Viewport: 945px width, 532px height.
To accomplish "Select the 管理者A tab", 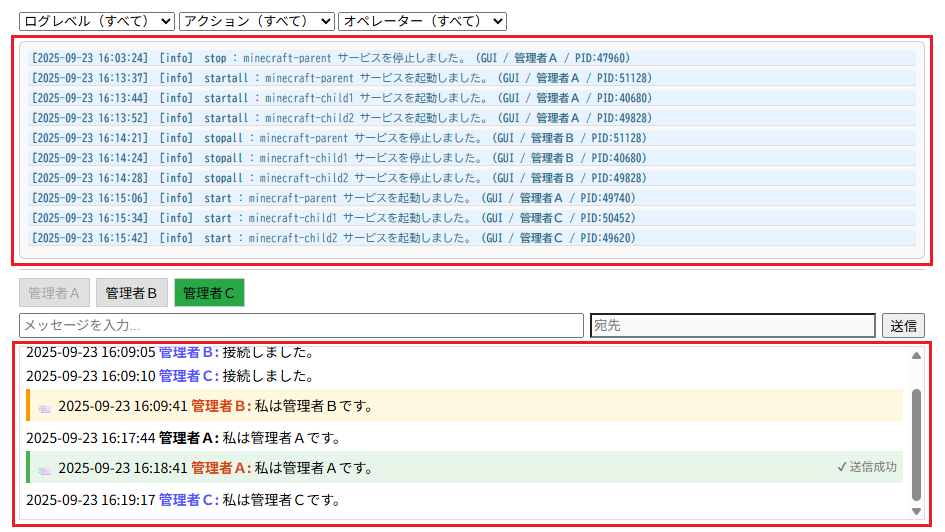I will 54,293.
